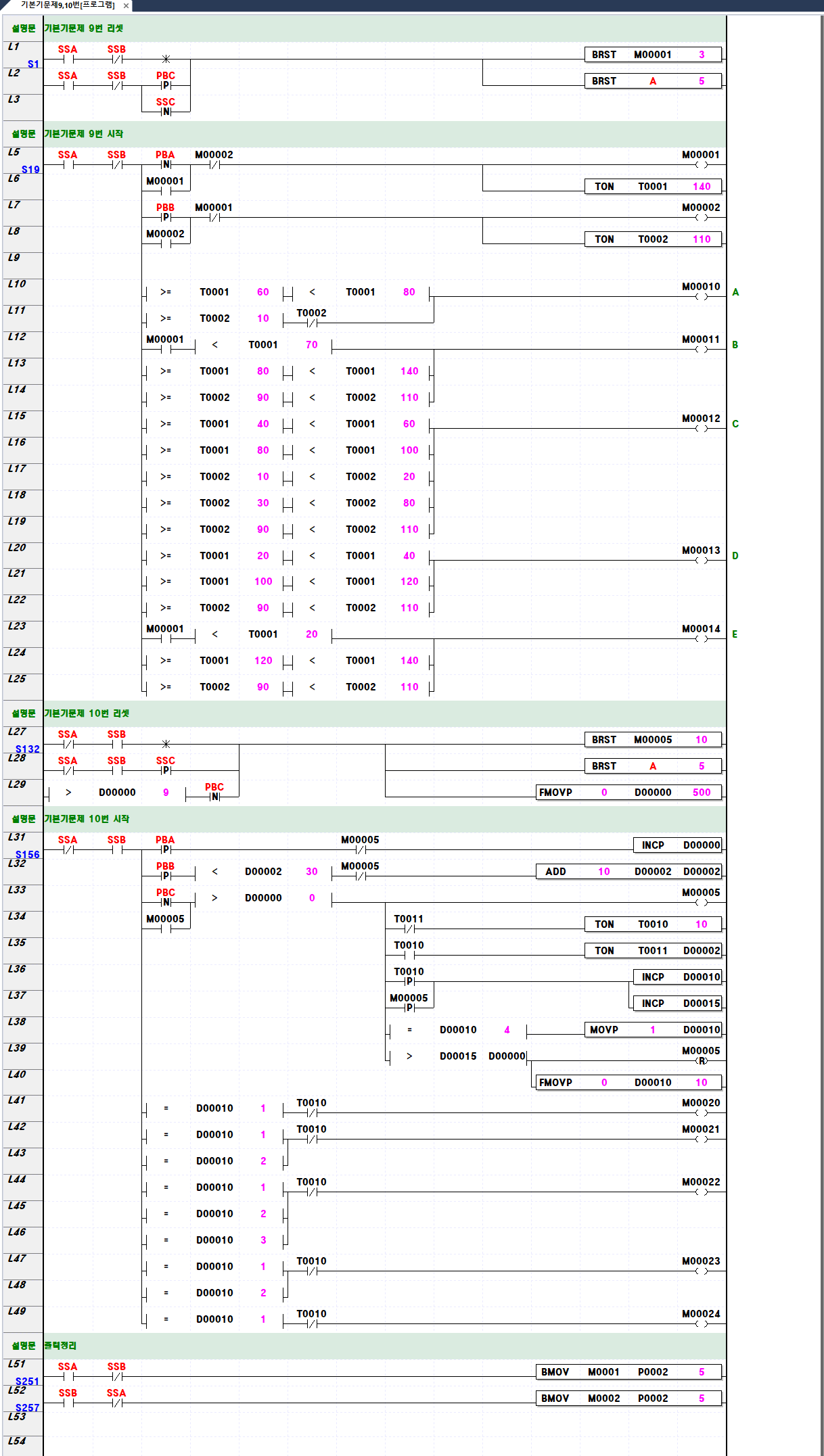Select the PBA falling-edge contact on line L5
This screenshot has width=824, height=1456.
click(166, 164)
